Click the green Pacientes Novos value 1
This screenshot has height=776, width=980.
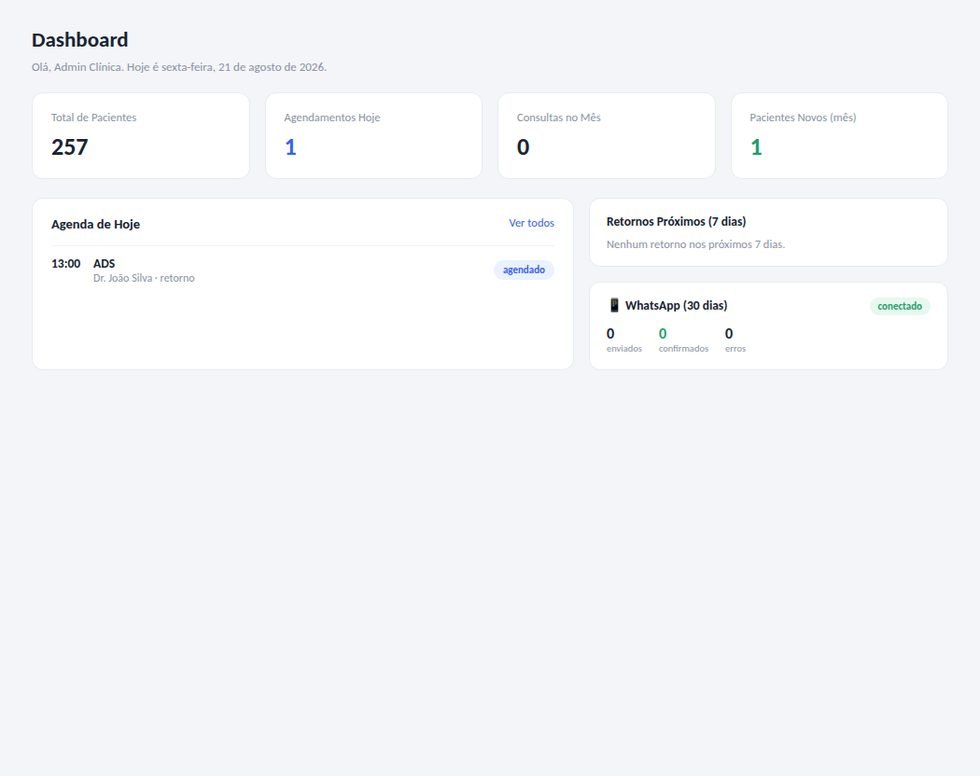[756, 147]
